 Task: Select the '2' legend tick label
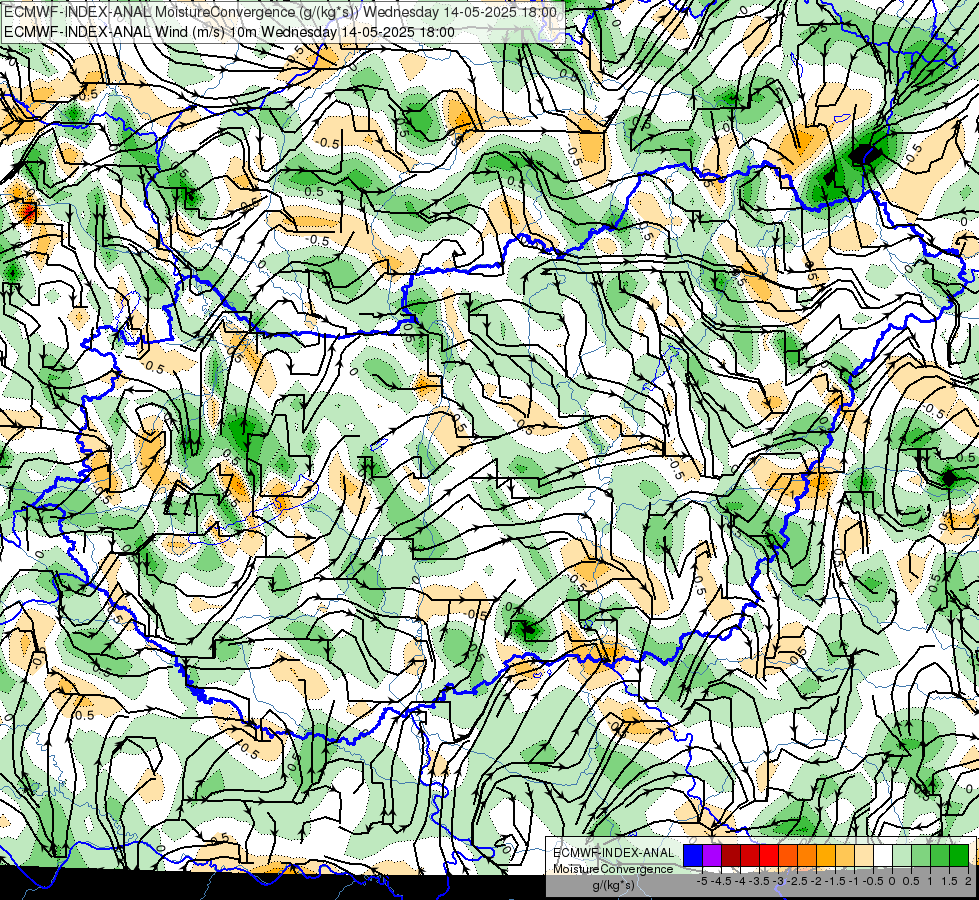968,881
